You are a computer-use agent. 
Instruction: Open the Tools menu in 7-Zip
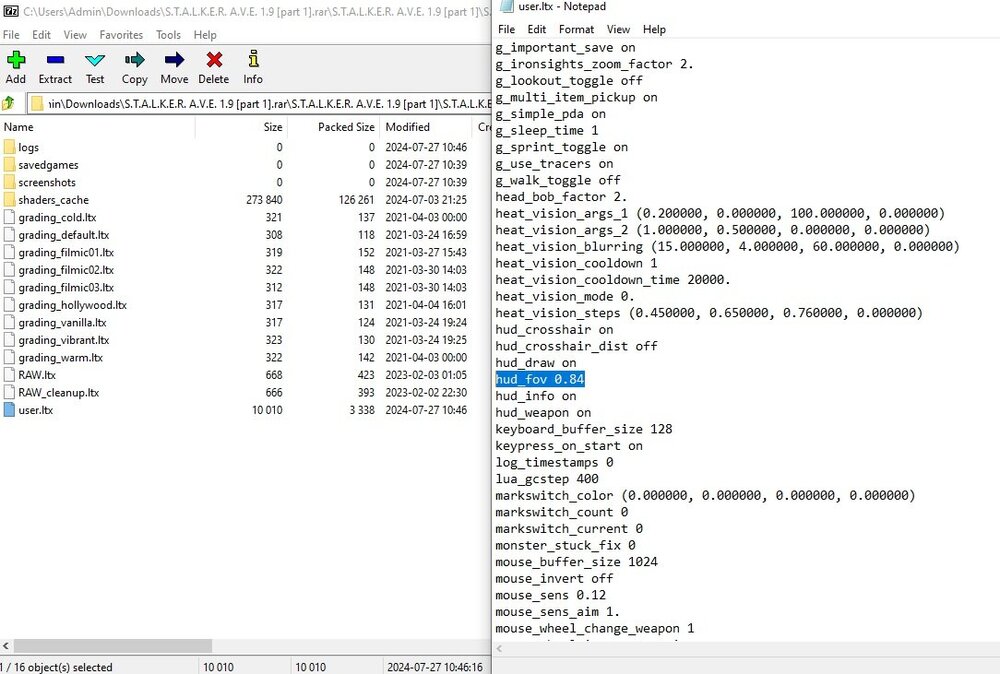pyautogui.click(x=168, y=35)
